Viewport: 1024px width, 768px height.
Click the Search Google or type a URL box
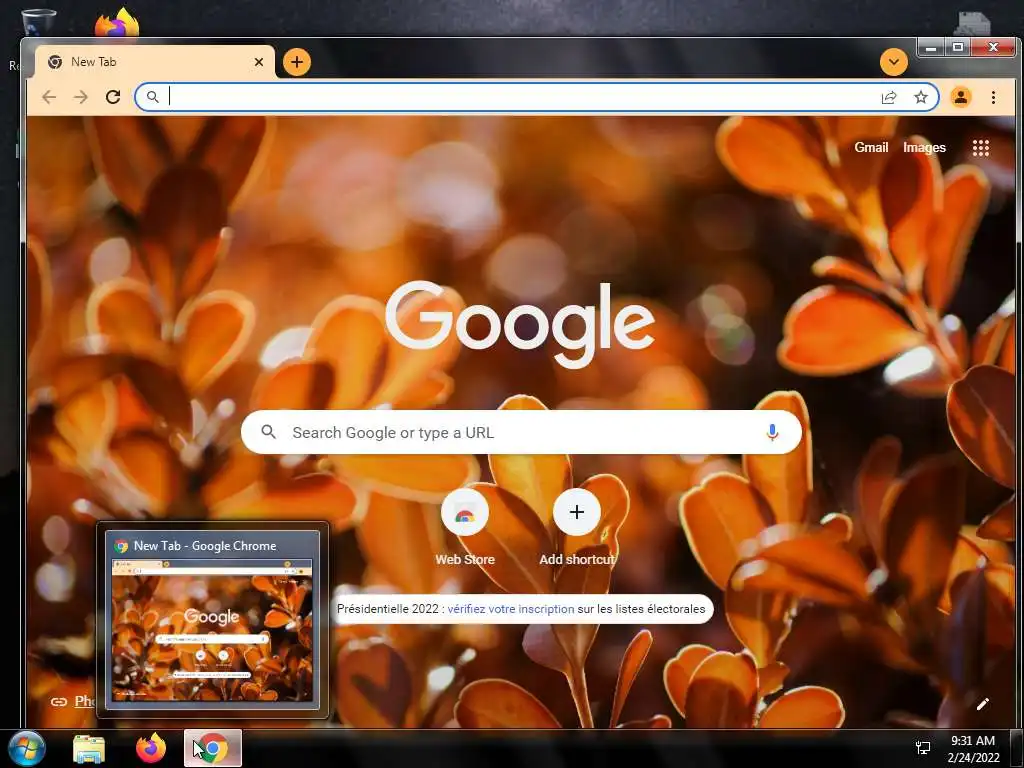click(x=521, y=432)
